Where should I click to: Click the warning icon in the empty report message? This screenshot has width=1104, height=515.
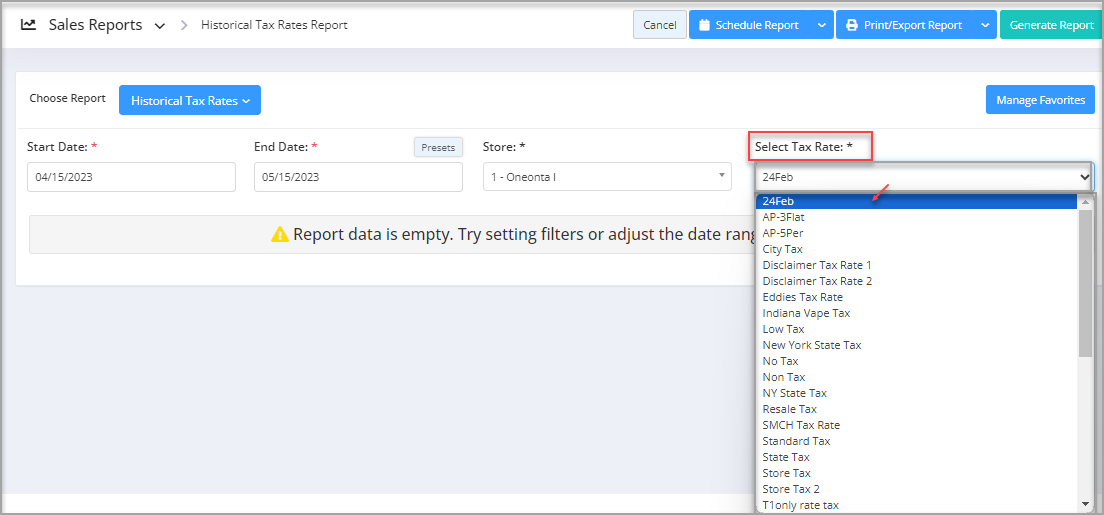coord(280,234)
